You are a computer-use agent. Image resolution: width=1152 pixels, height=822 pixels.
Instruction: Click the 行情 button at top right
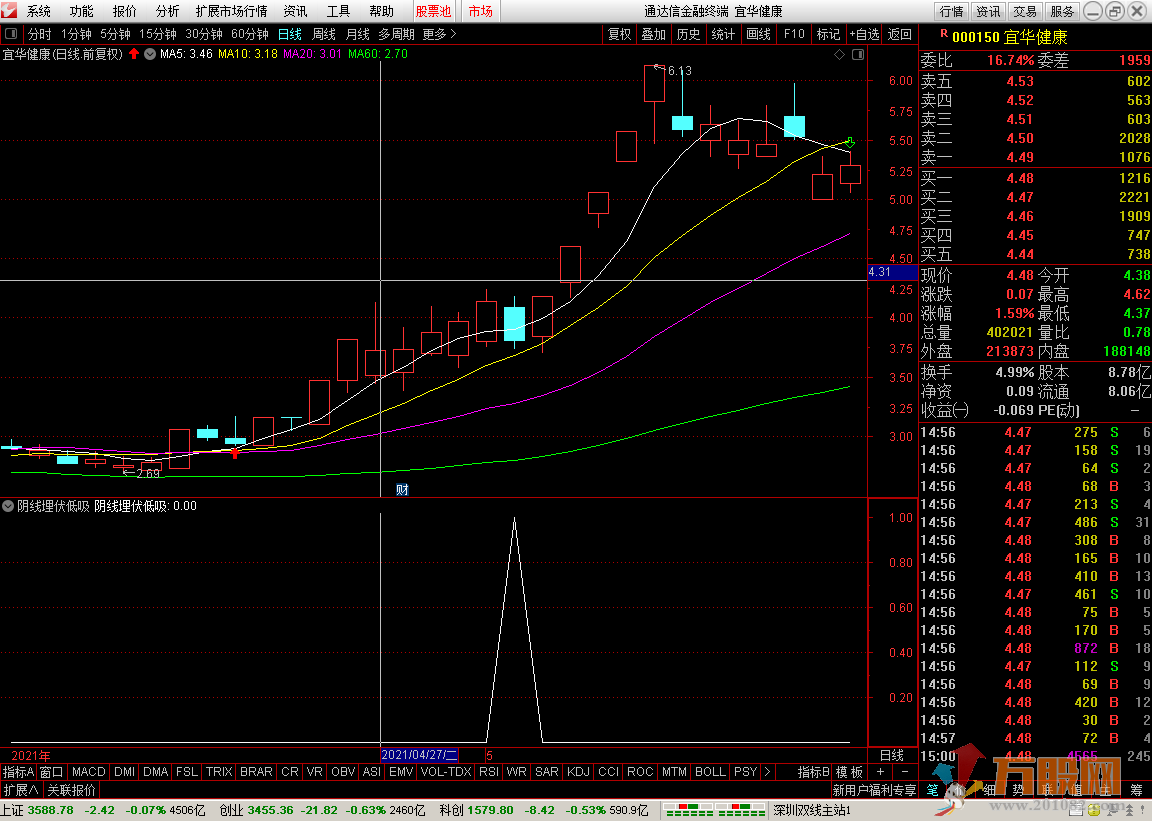click(951, 11)
